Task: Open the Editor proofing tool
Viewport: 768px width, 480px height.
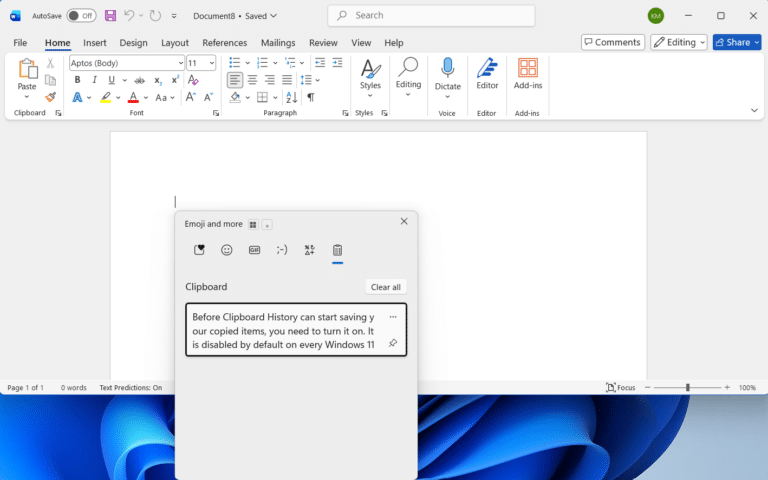Action: click(x=487, y=73)
